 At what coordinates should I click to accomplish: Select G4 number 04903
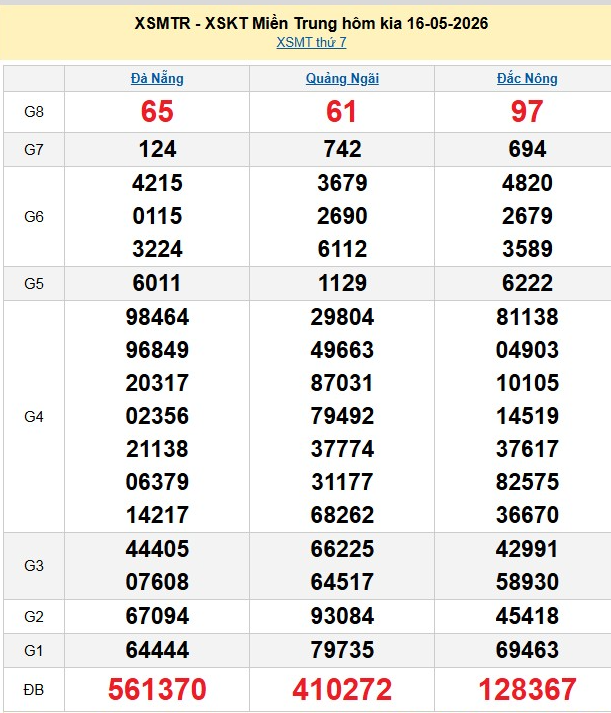point(527,350)
